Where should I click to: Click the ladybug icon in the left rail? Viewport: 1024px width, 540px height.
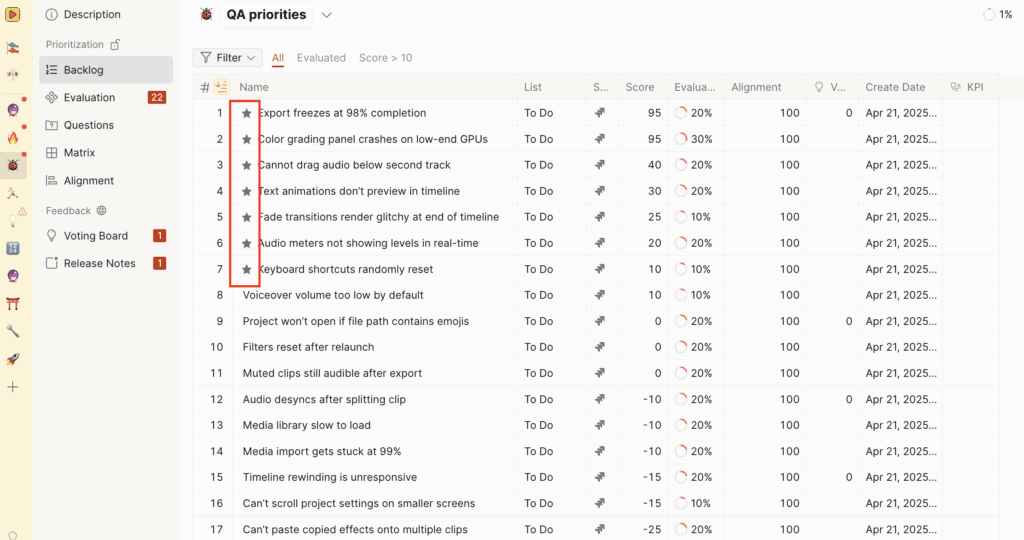tap(13, 165)
